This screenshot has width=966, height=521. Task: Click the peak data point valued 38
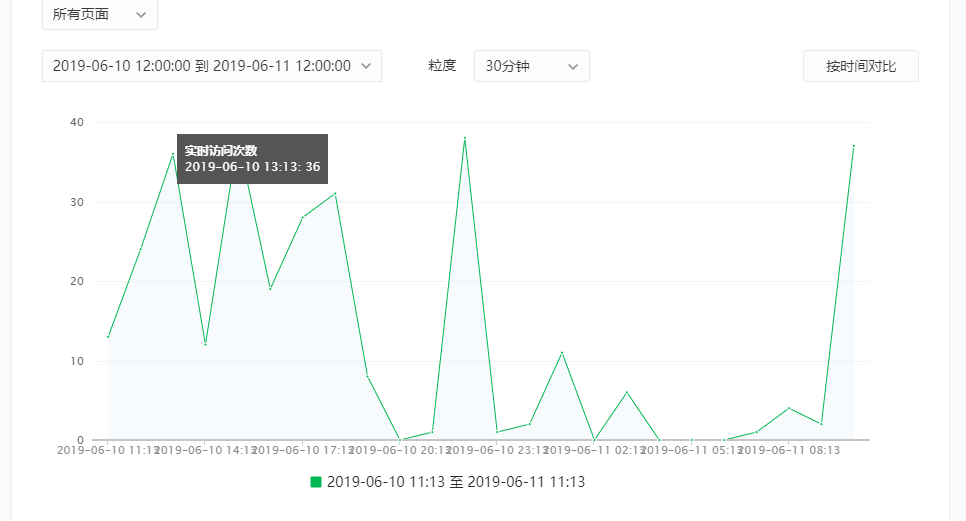[465, 138]
